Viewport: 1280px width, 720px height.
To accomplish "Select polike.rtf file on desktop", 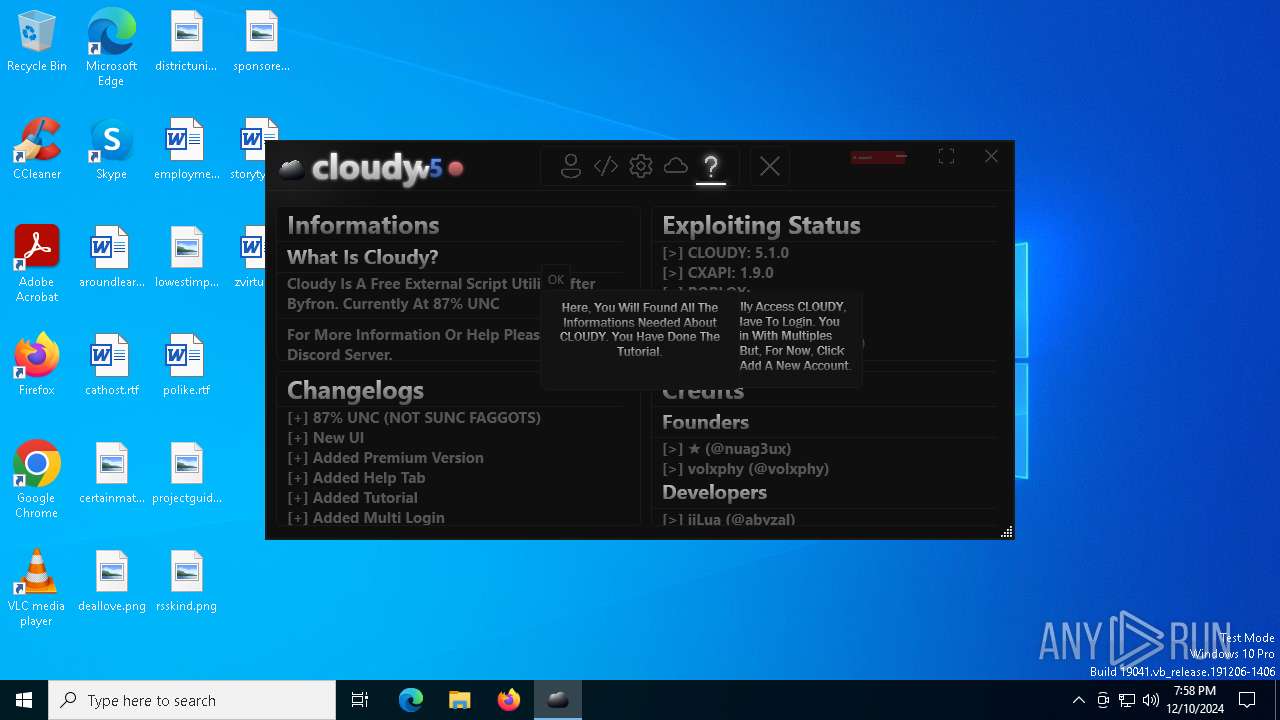I will [186, 365].
